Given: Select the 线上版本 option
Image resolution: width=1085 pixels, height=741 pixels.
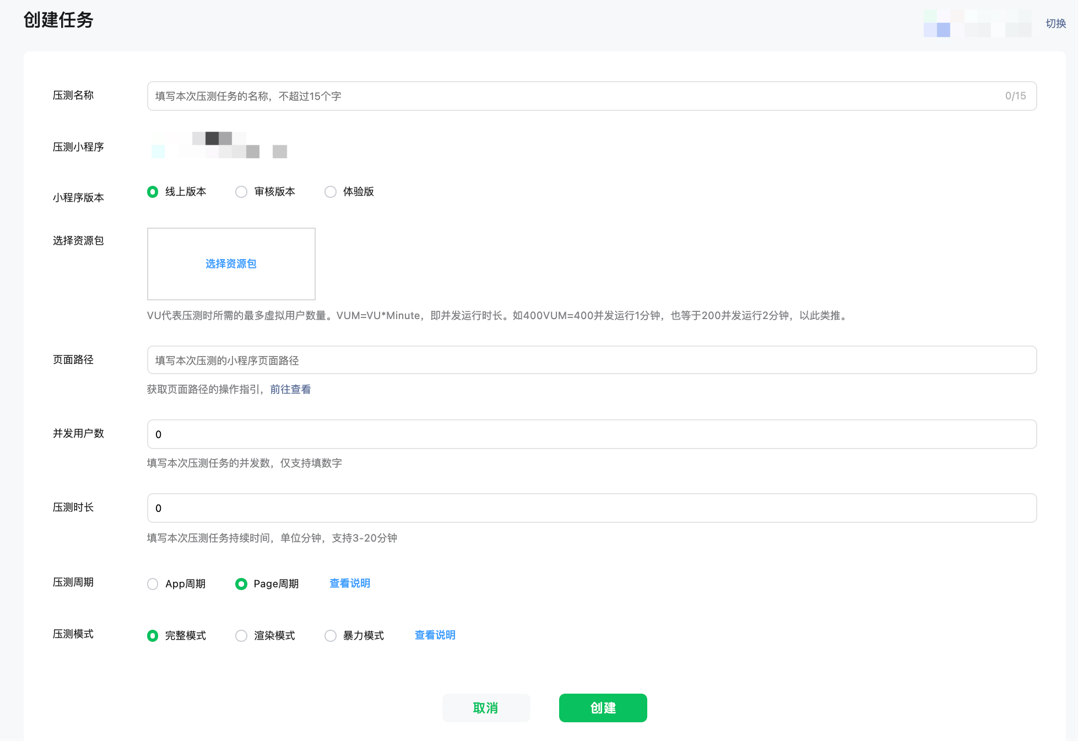Looking at the screenshot, I should (152, 191).
